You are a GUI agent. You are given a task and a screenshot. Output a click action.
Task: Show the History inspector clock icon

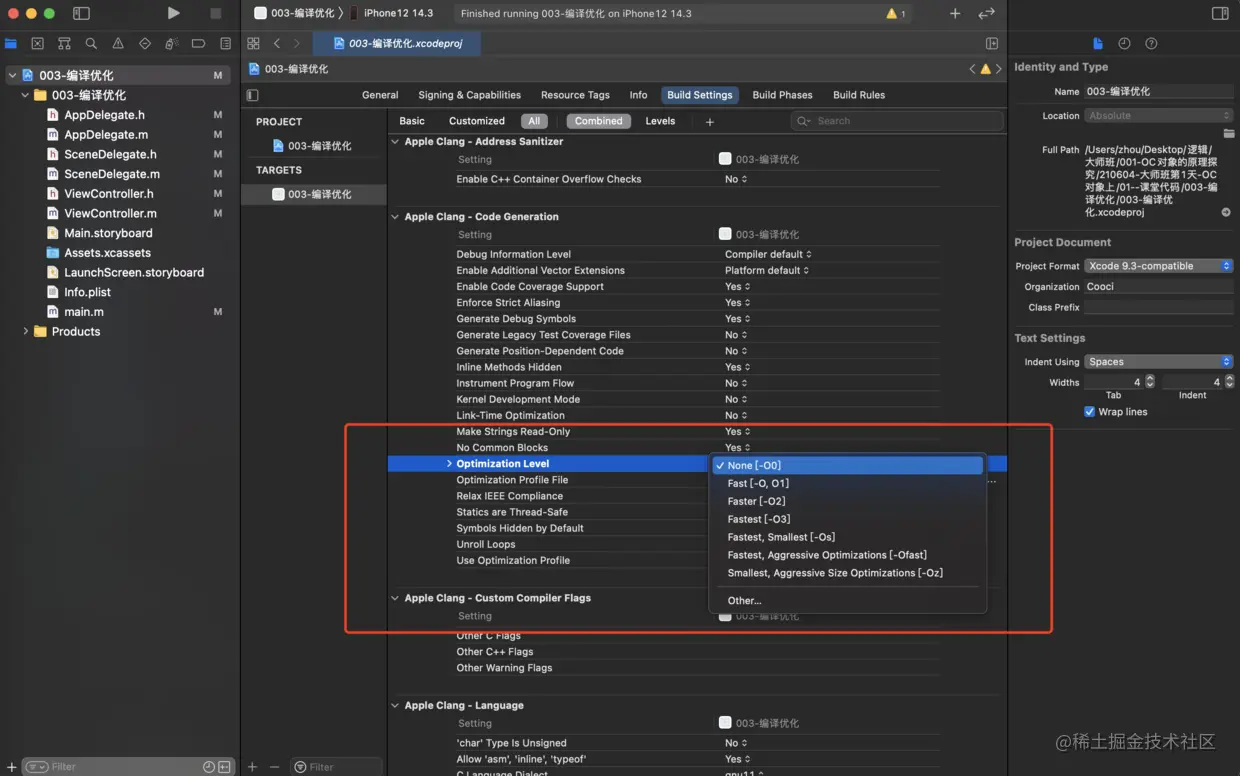1124,43
